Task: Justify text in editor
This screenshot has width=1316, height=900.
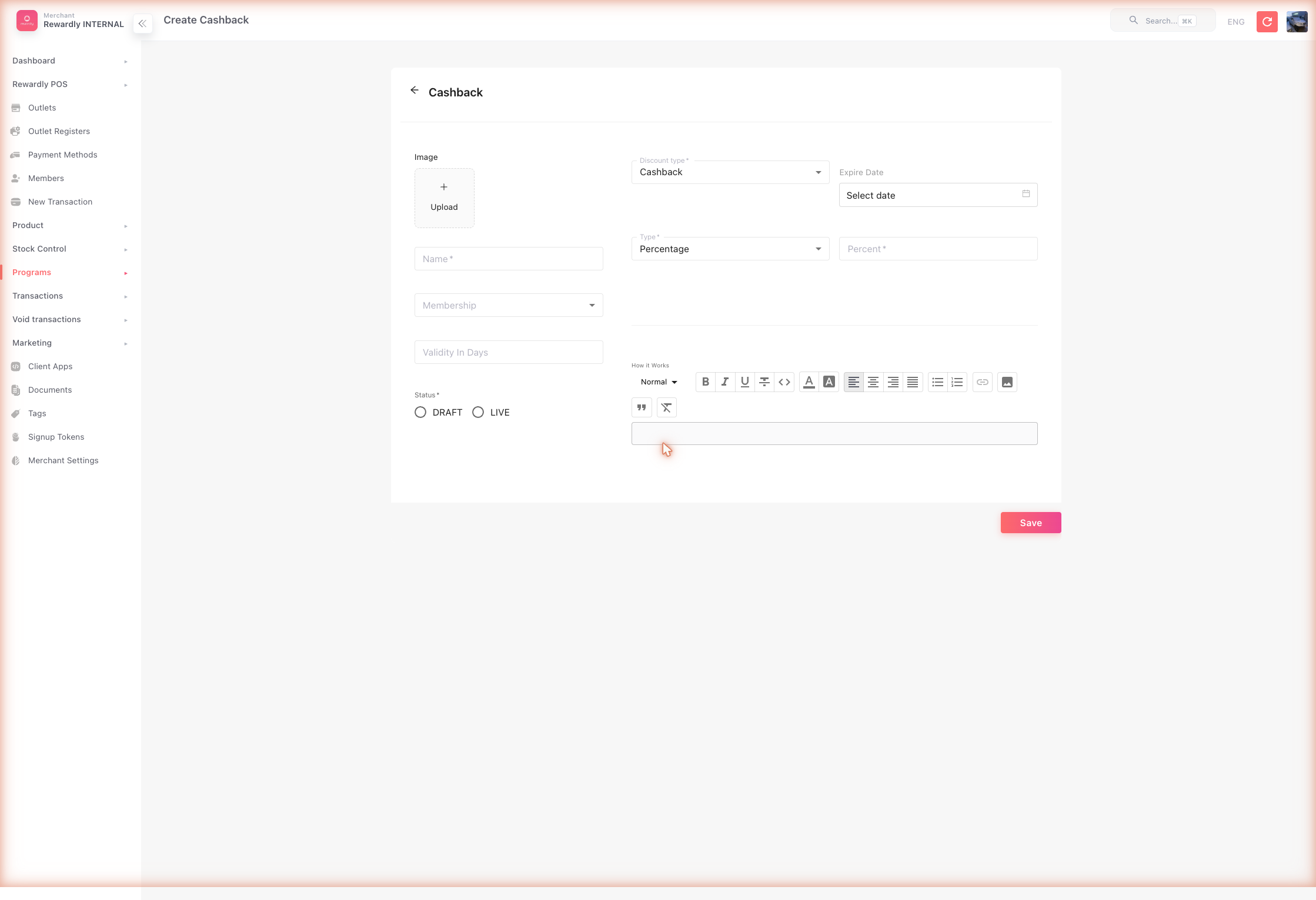Action: tap(913, 382)
